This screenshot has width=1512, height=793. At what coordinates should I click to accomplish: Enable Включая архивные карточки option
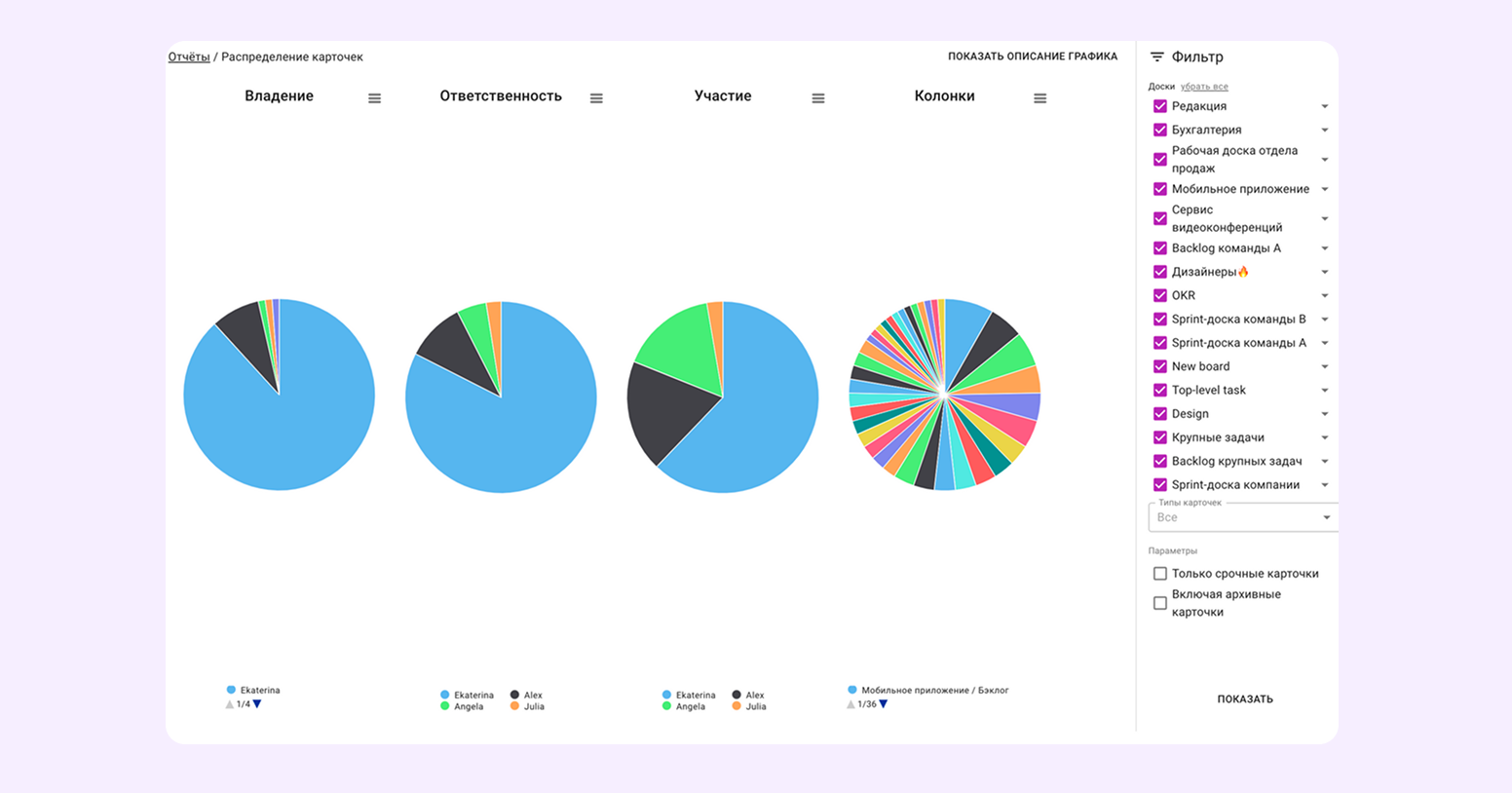1159,603
